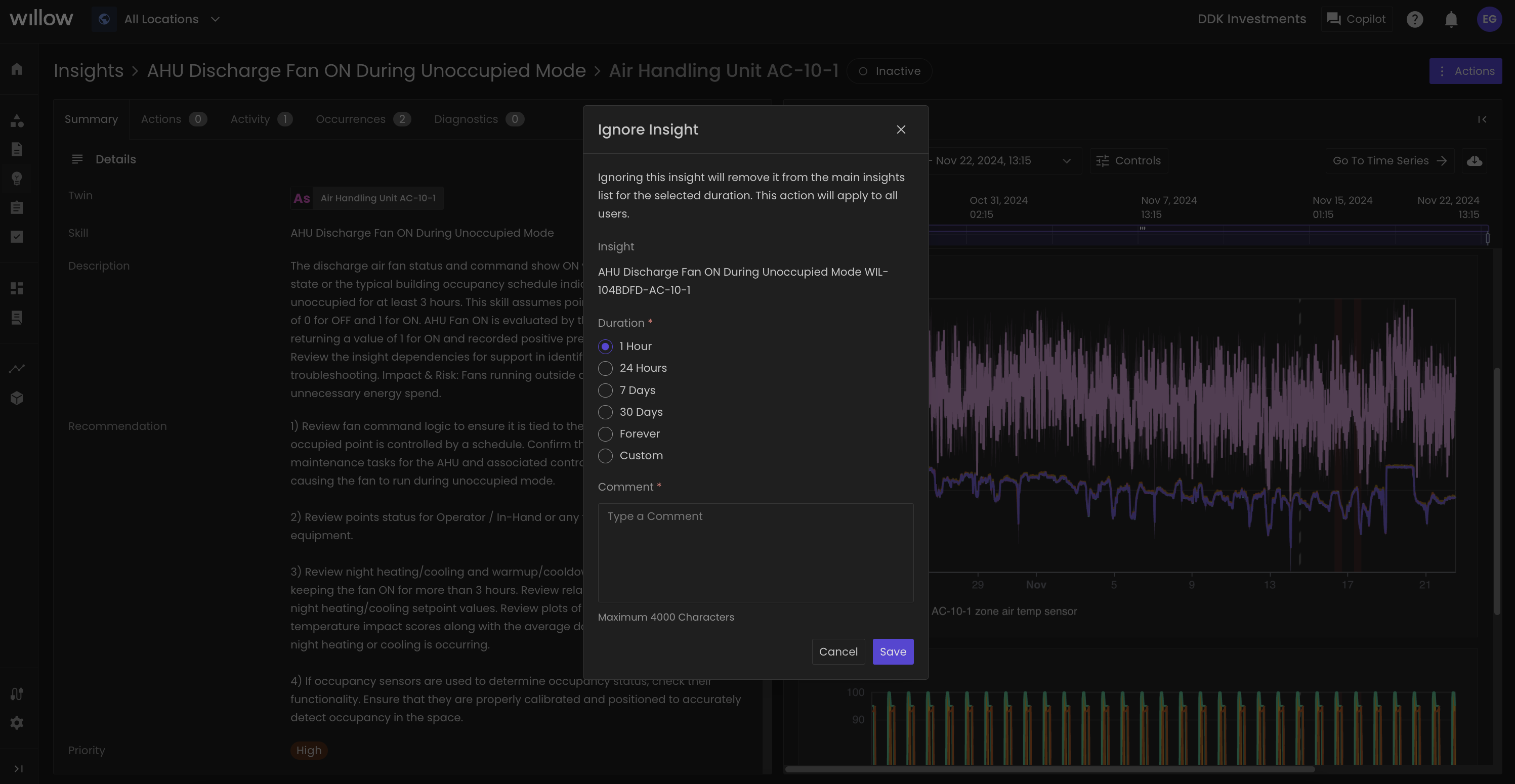The image size is (1515, 784).
Task: View notifications via the bell icon
Action: [1451, 19]
